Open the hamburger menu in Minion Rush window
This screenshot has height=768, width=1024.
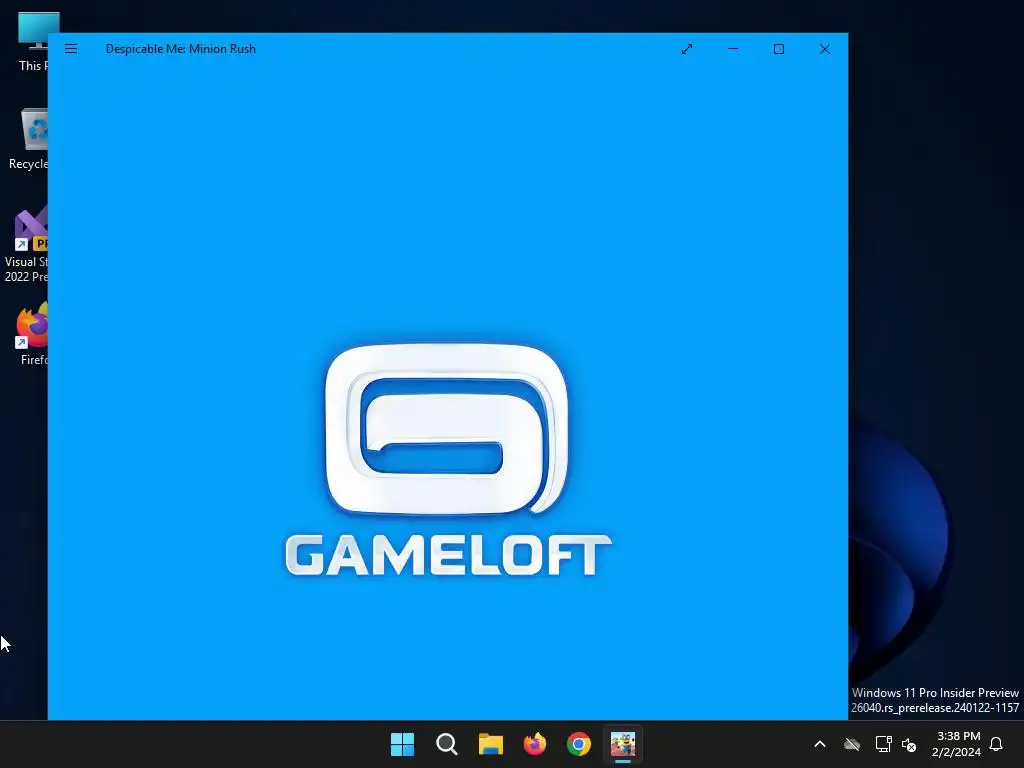[71, 49]
